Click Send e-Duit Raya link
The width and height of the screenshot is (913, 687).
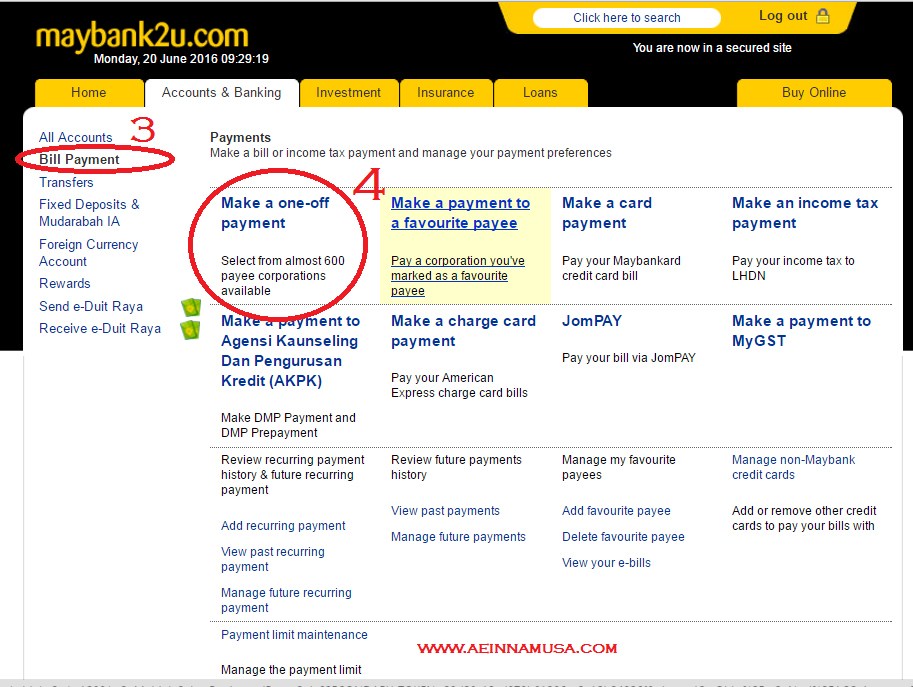91,306
